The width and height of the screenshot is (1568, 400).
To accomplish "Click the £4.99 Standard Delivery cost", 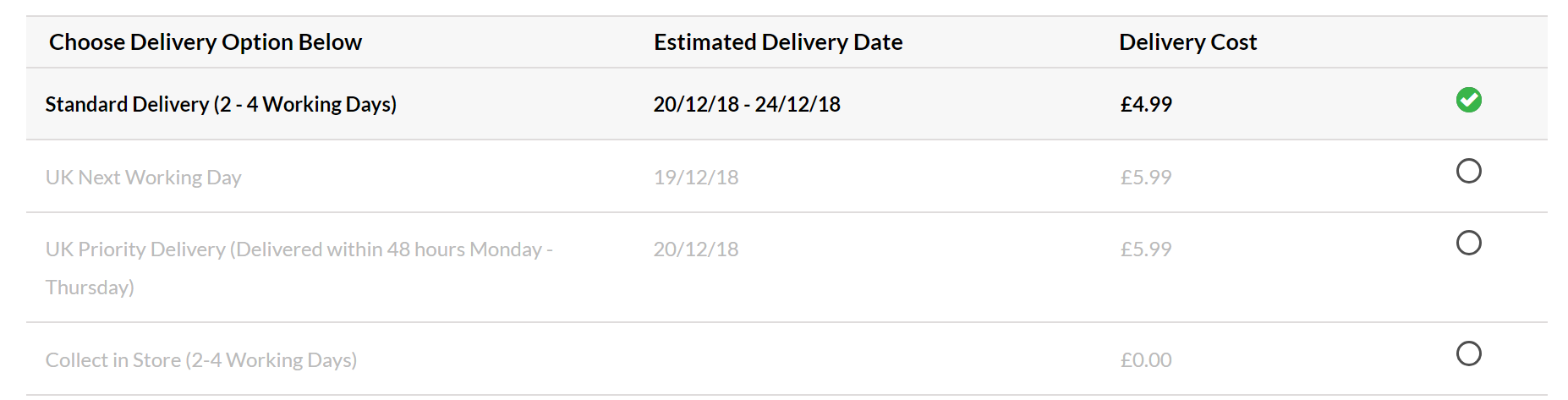I will tap(1146, 104).
